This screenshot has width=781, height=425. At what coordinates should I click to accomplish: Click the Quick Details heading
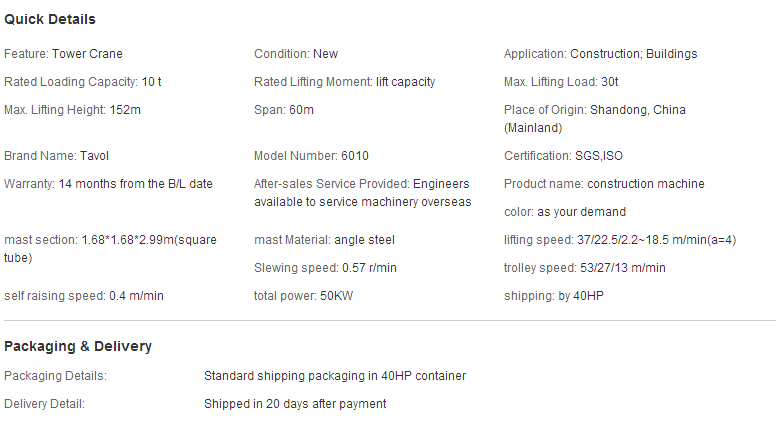pos(50,19)
